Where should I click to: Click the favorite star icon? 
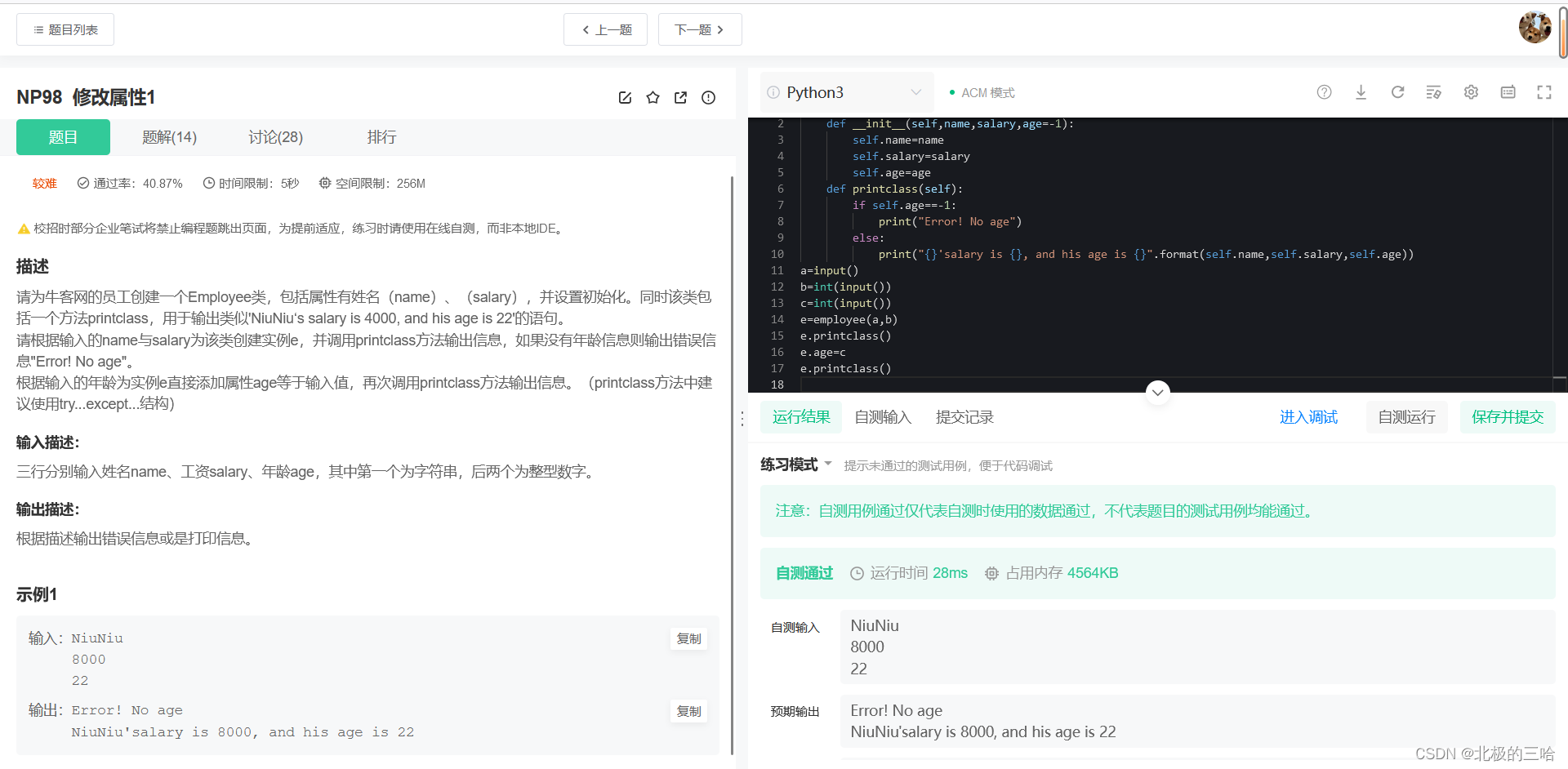click(x=653, y=97)
